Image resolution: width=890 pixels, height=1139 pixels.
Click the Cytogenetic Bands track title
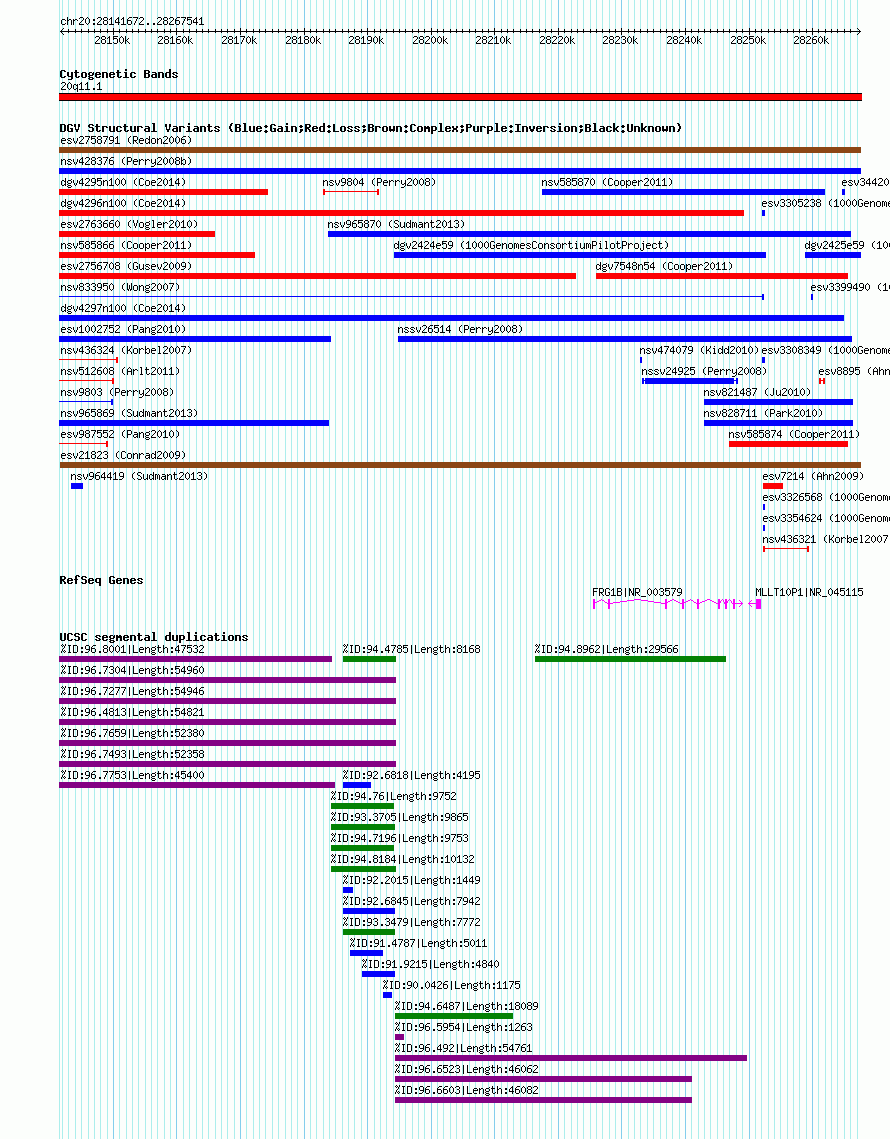(118, 74)
